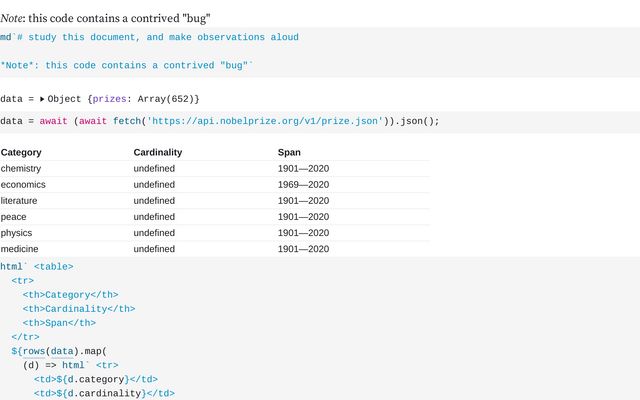
Task: Click the rendered Note paragraph text
Action: pos(105,18)
